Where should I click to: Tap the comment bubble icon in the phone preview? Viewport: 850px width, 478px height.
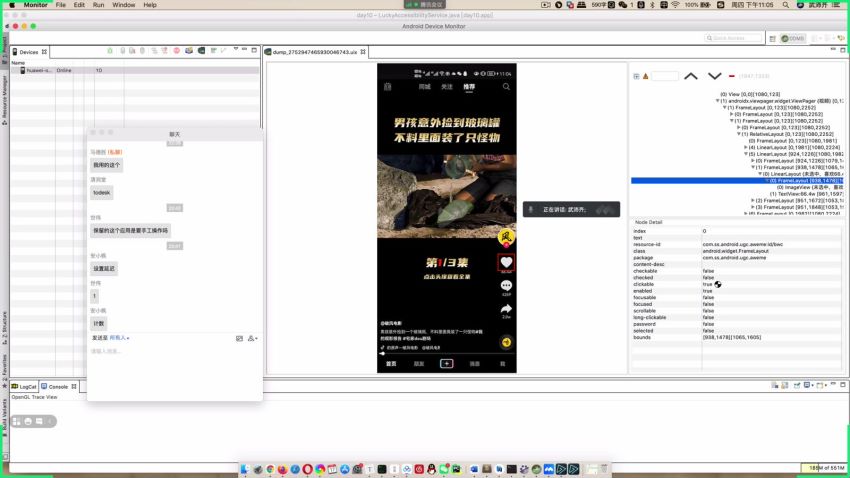(506, 286)
